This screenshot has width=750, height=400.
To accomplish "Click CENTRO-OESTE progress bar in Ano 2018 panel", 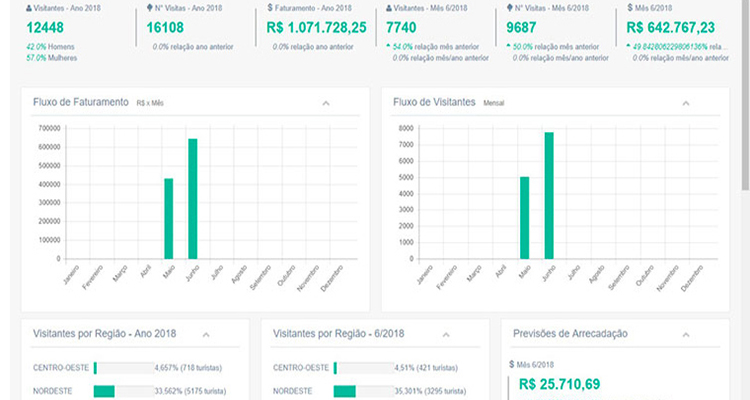I will 124,368.
